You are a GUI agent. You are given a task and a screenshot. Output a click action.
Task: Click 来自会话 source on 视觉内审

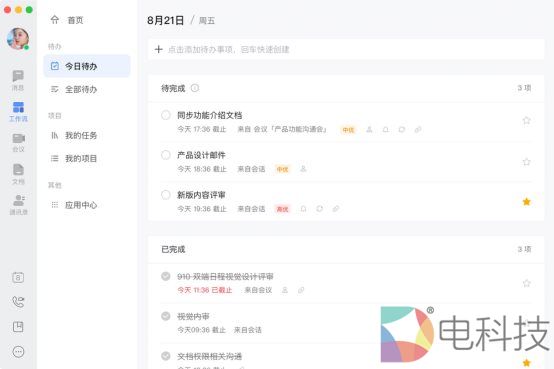click(x=248, y=330)
